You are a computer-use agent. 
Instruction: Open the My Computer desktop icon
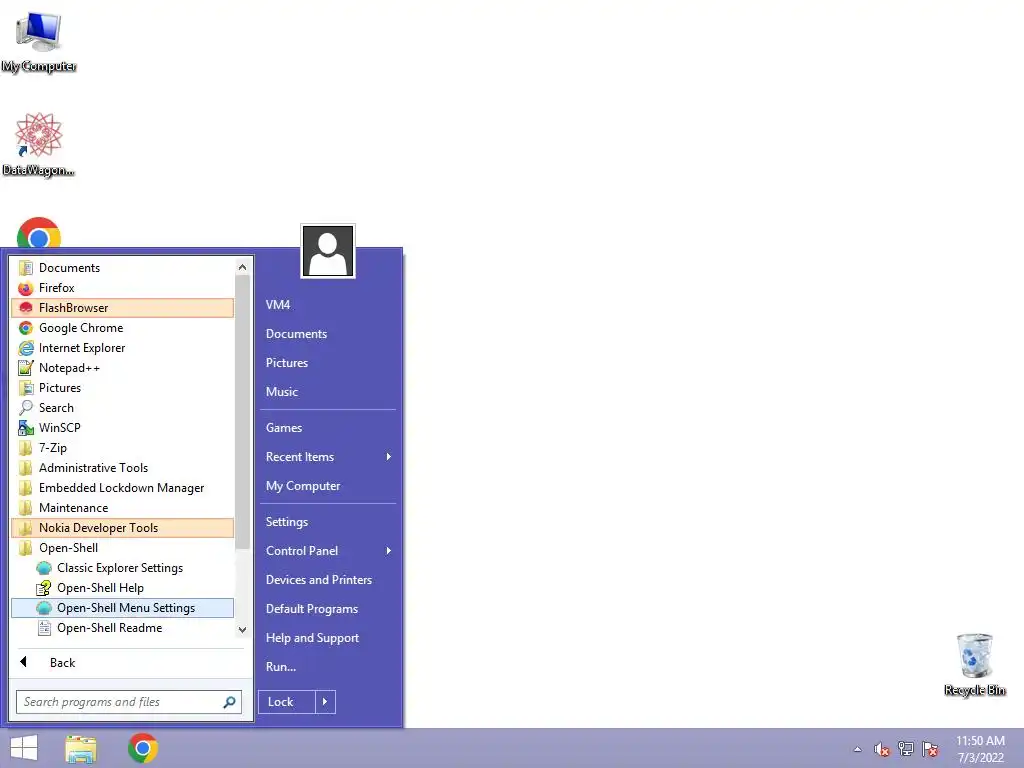39,41
